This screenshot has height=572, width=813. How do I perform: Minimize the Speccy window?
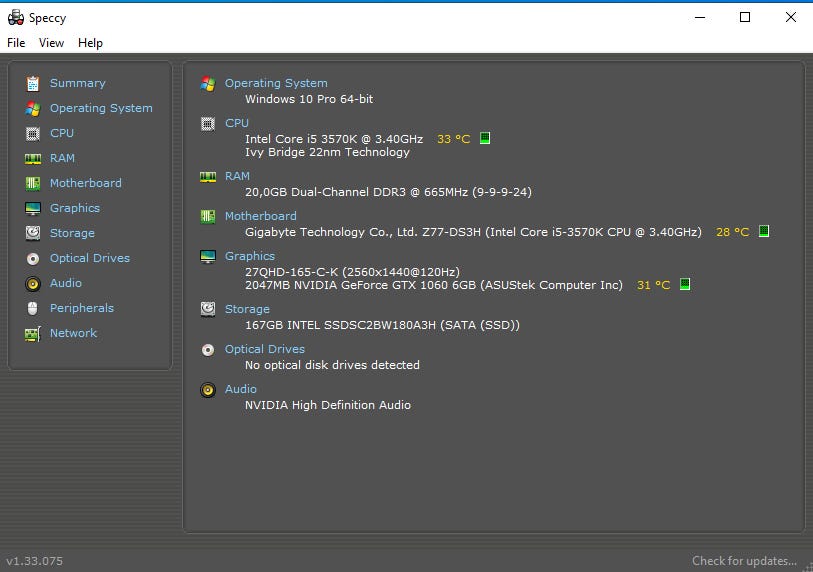click(x=700, y=17)
